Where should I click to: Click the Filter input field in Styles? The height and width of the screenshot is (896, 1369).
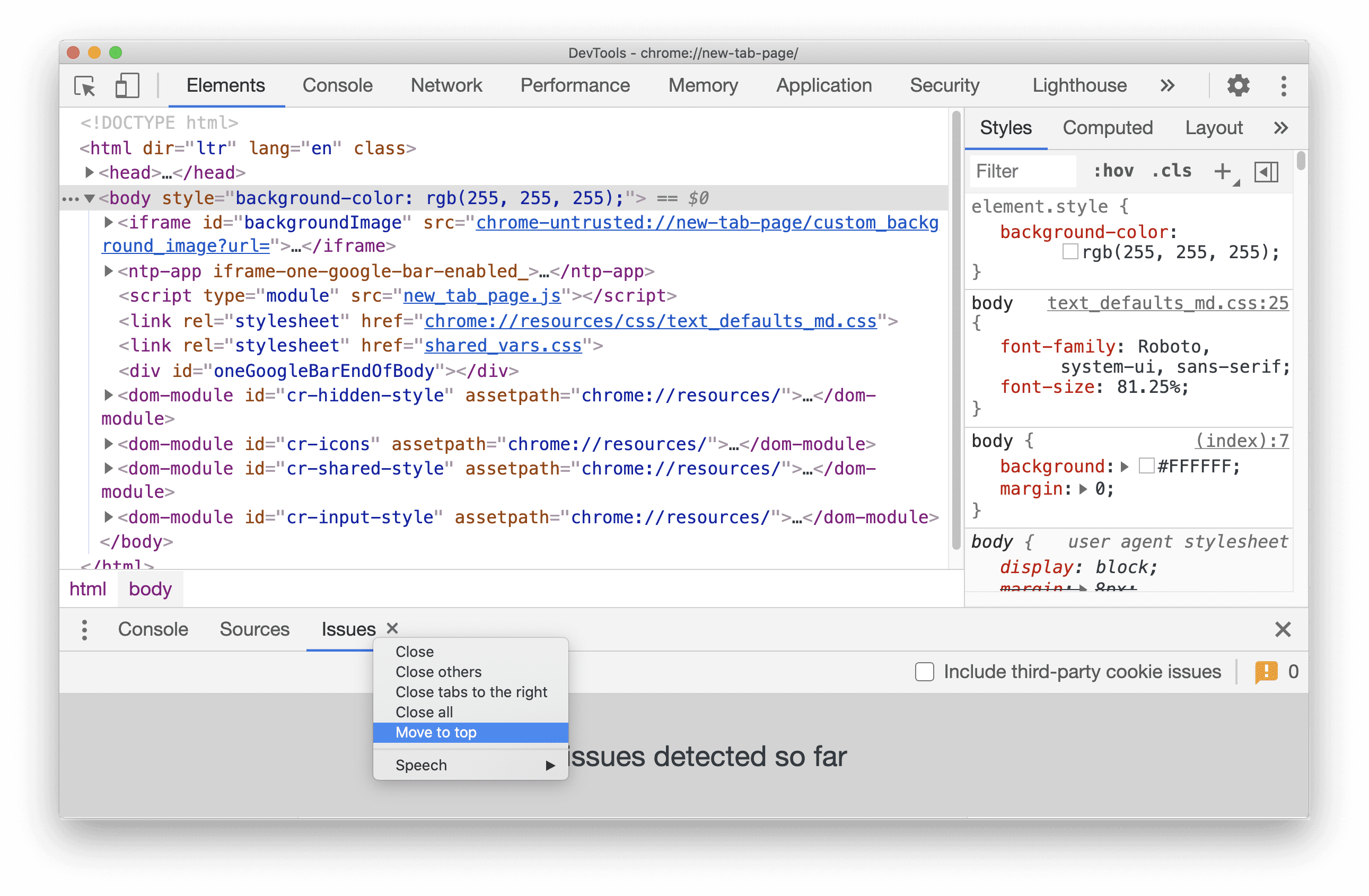[1020, 170]
